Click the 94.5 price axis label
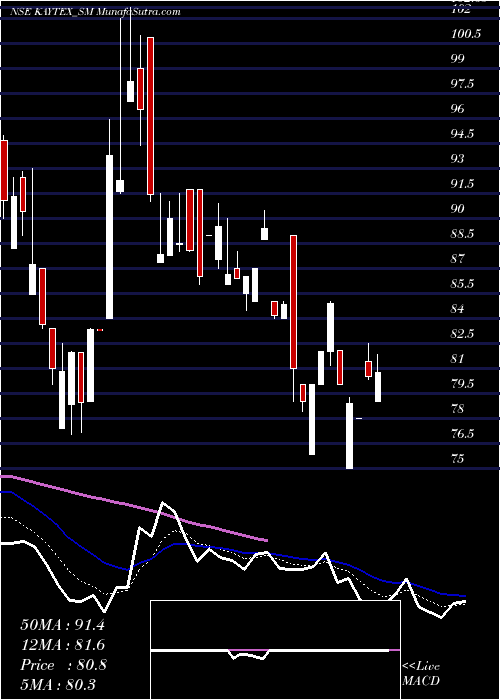The height and width of the screenshot is (700, 500). click(462, 134)
